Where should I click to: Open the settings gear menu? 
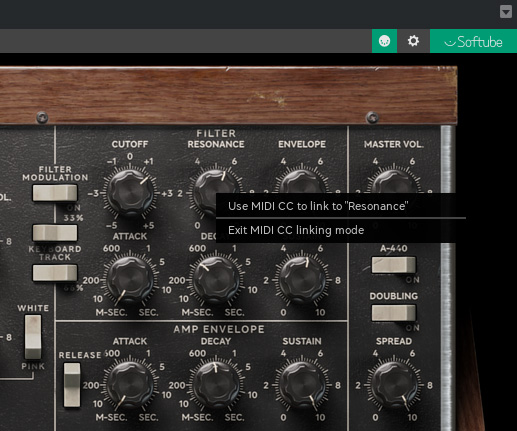[413, 41]
